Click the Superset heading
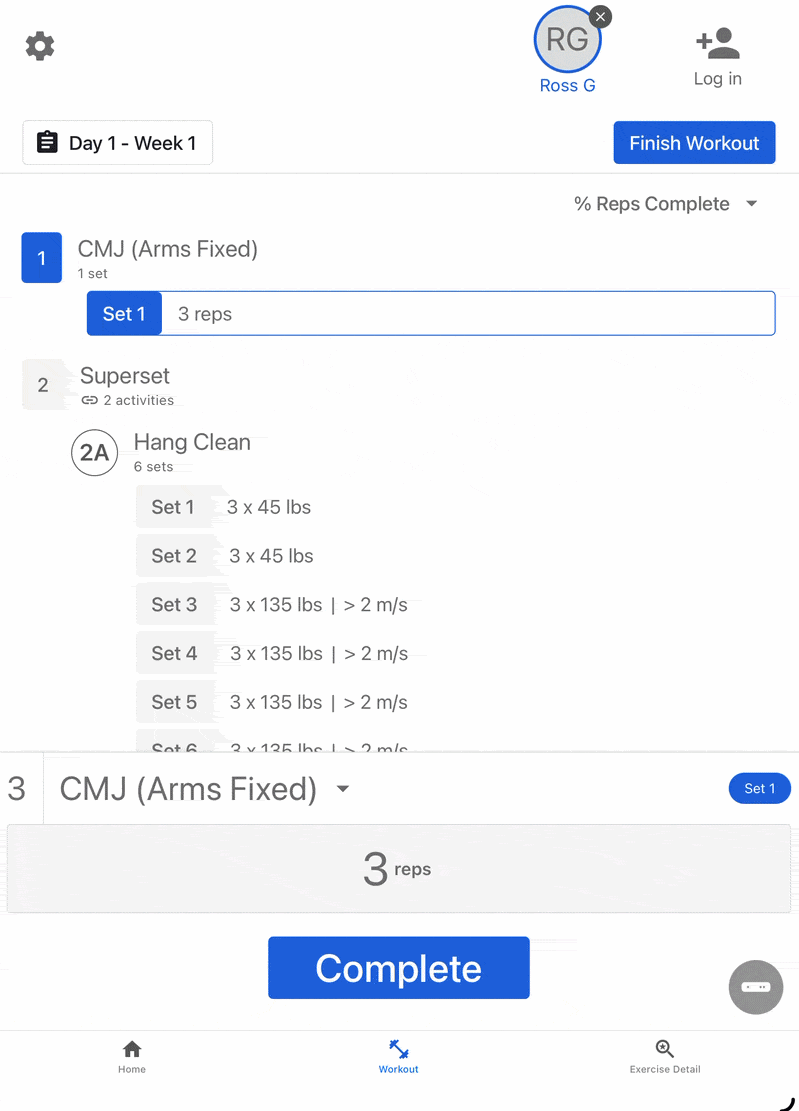The image size is (799, 1111). click(125, 376)
